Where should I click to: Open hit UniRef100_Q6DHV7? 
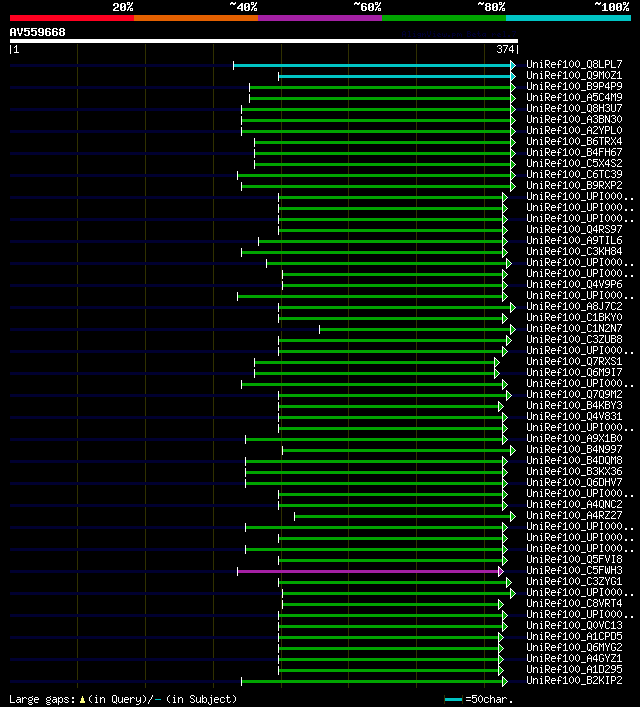coord(574,482)
